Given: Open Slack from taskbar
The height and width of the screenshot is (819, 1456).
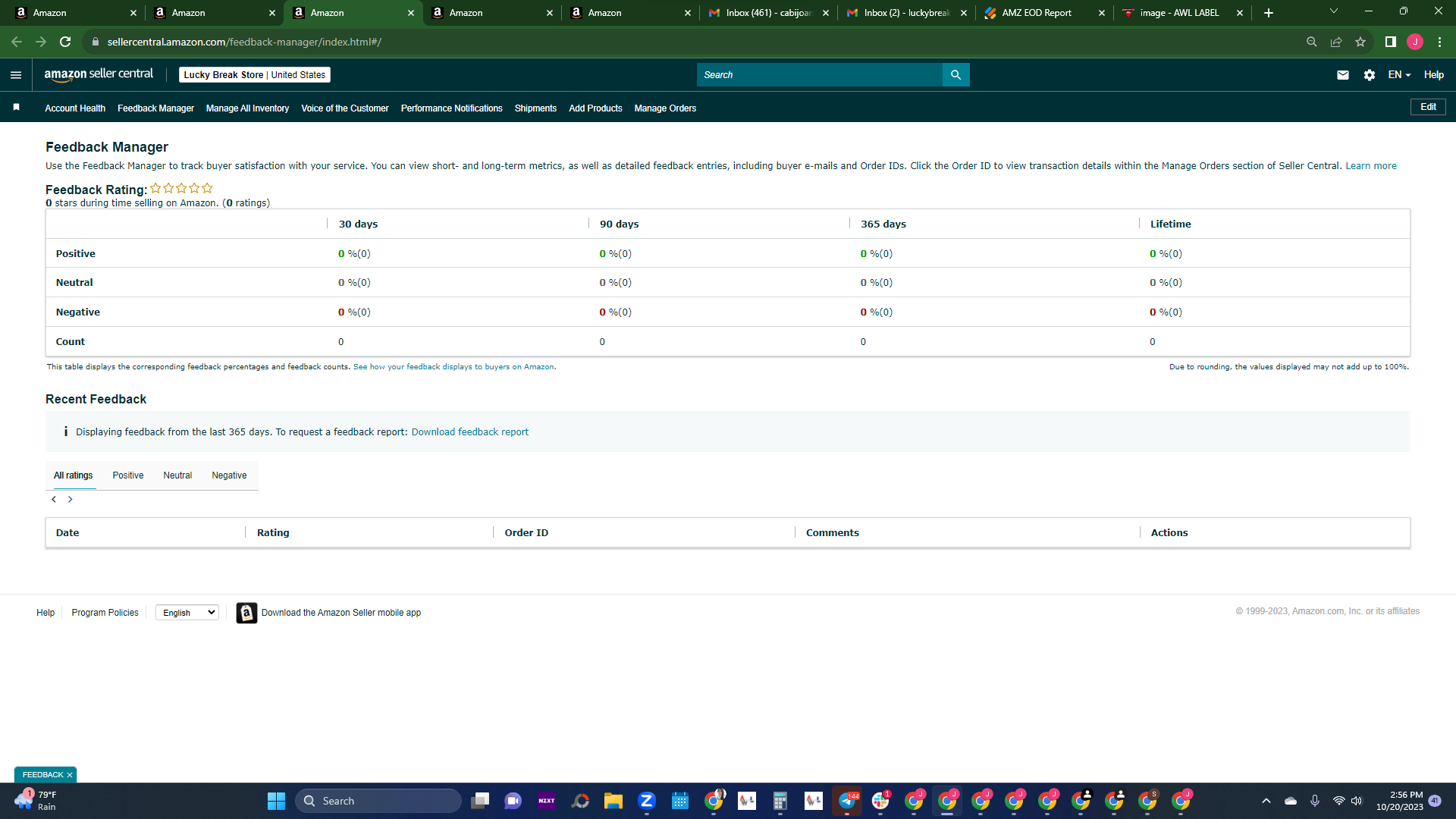Looking at the screenshot, I should point(880,801).
